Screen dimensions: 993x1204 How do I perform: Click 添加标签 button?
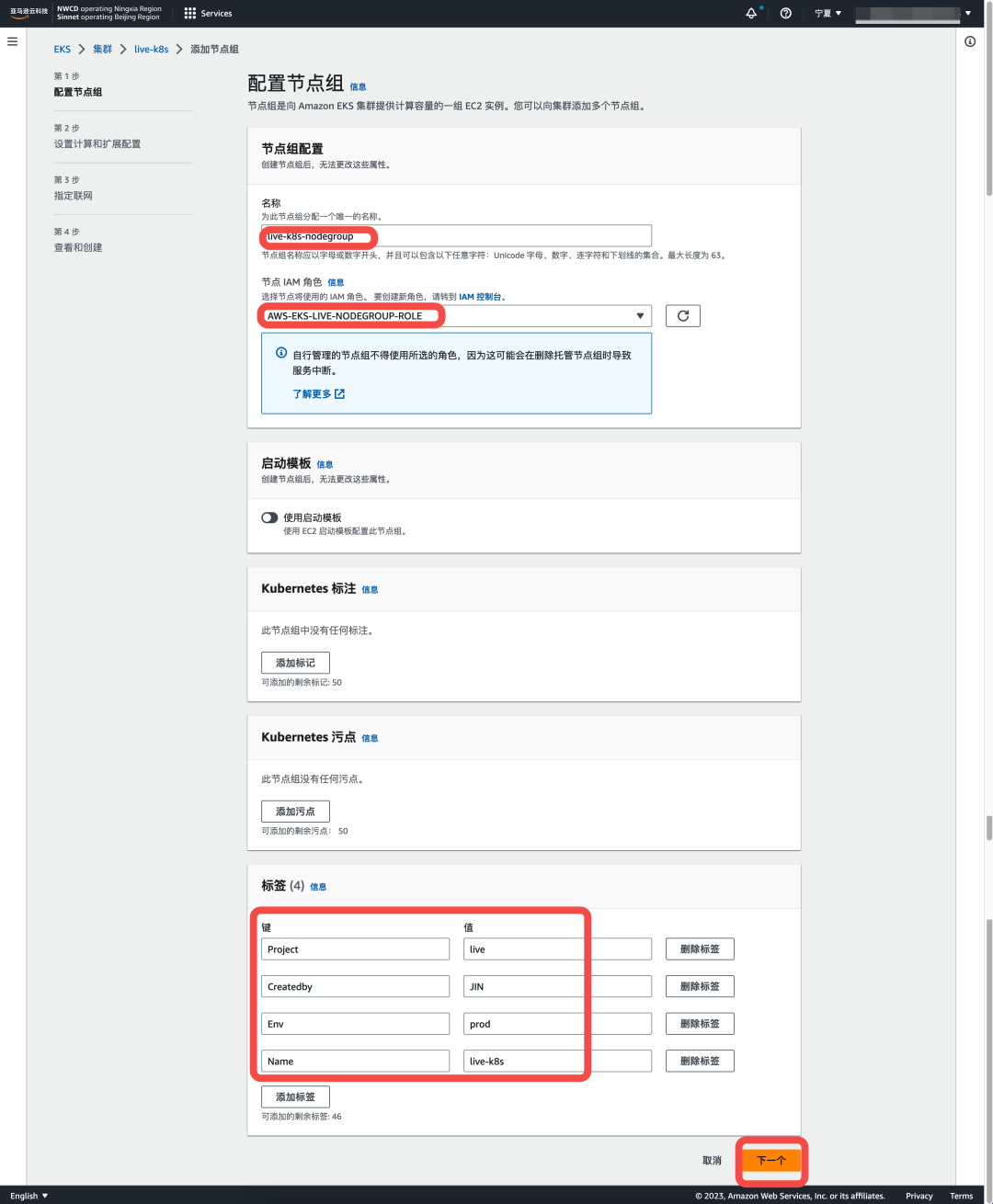[x=295, y=1096]
